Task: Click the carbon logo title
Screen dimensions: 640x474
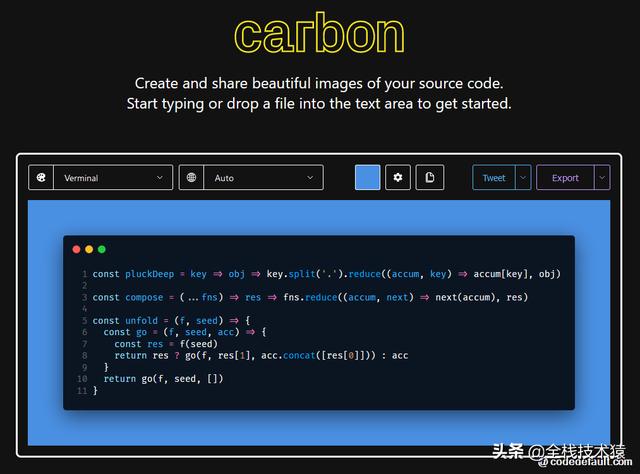Action: pyautogui.click(x=319, y=34)
